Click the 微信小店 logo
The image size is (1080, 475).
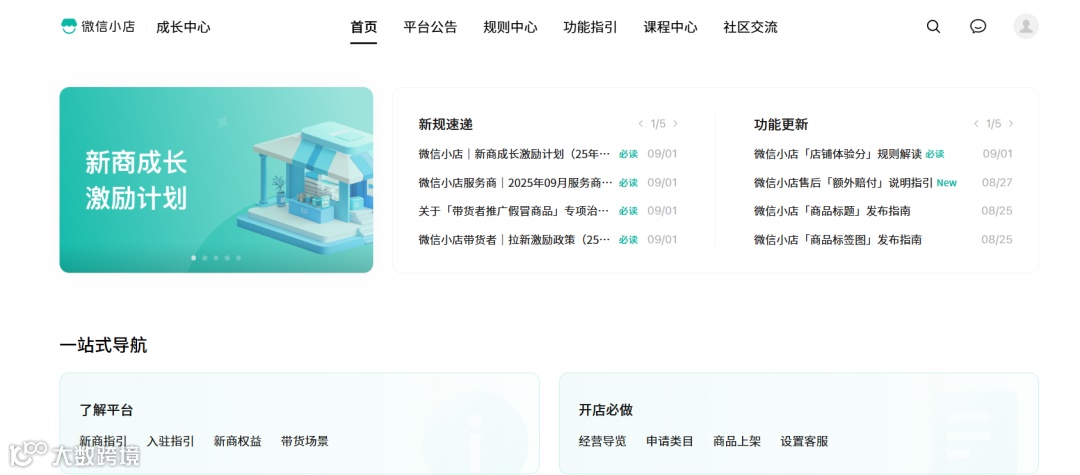[98, 27]
